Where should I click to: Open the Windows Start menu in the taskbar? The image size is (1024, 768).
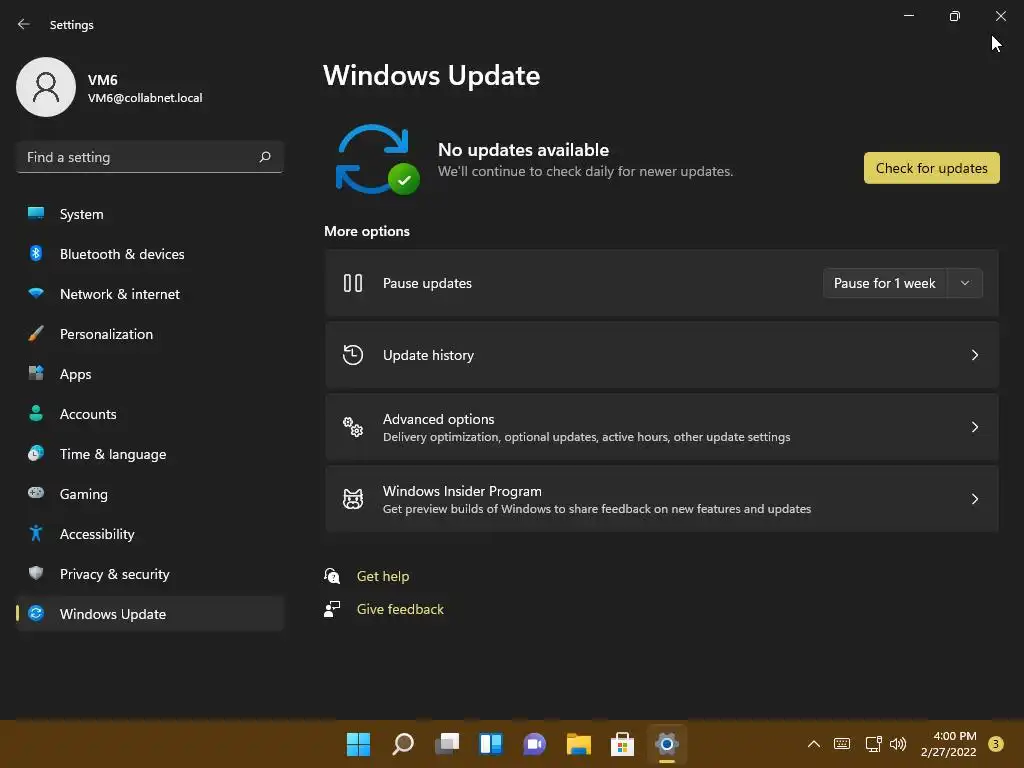358,744
